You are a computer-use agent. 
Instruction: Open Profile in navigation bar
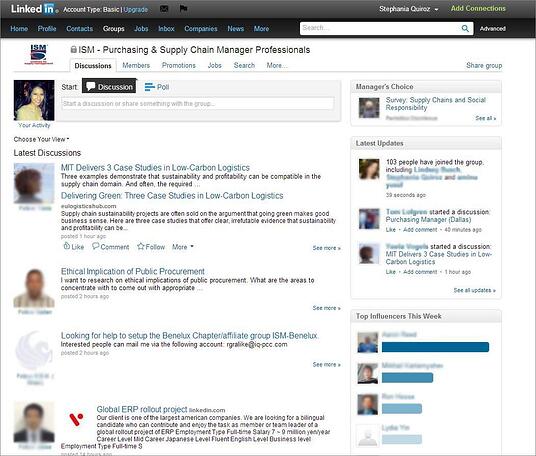(x=47, y=29)
